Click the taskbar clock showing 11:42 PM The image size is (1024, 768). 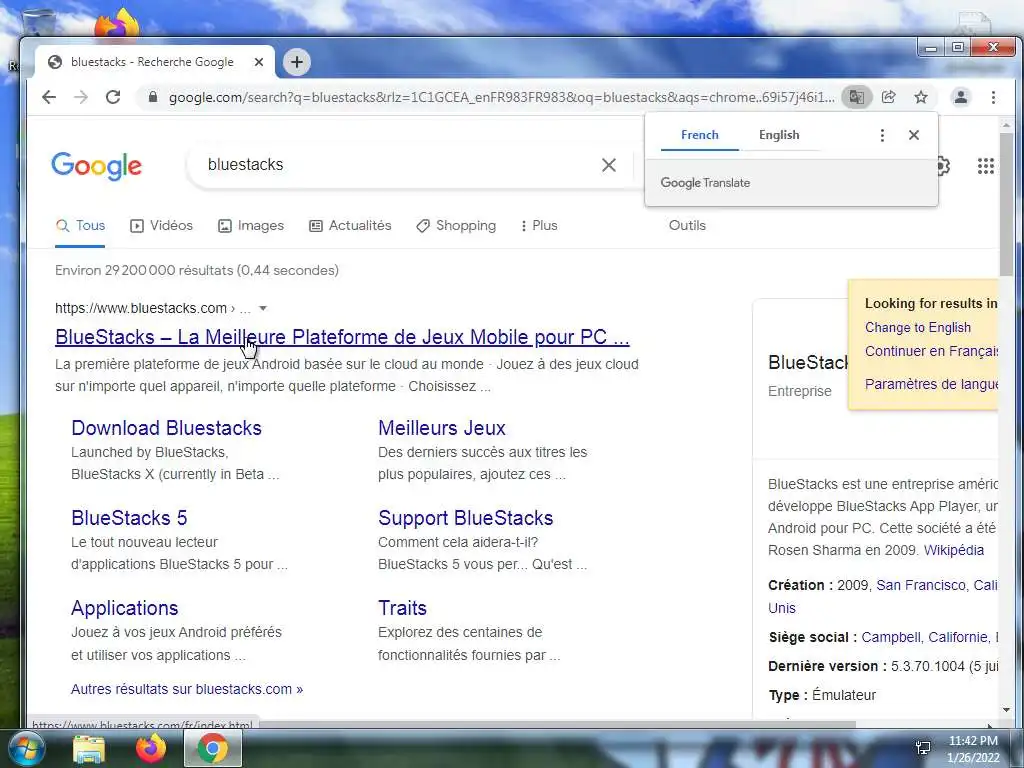pyautogui.click(x=973, y=741)
